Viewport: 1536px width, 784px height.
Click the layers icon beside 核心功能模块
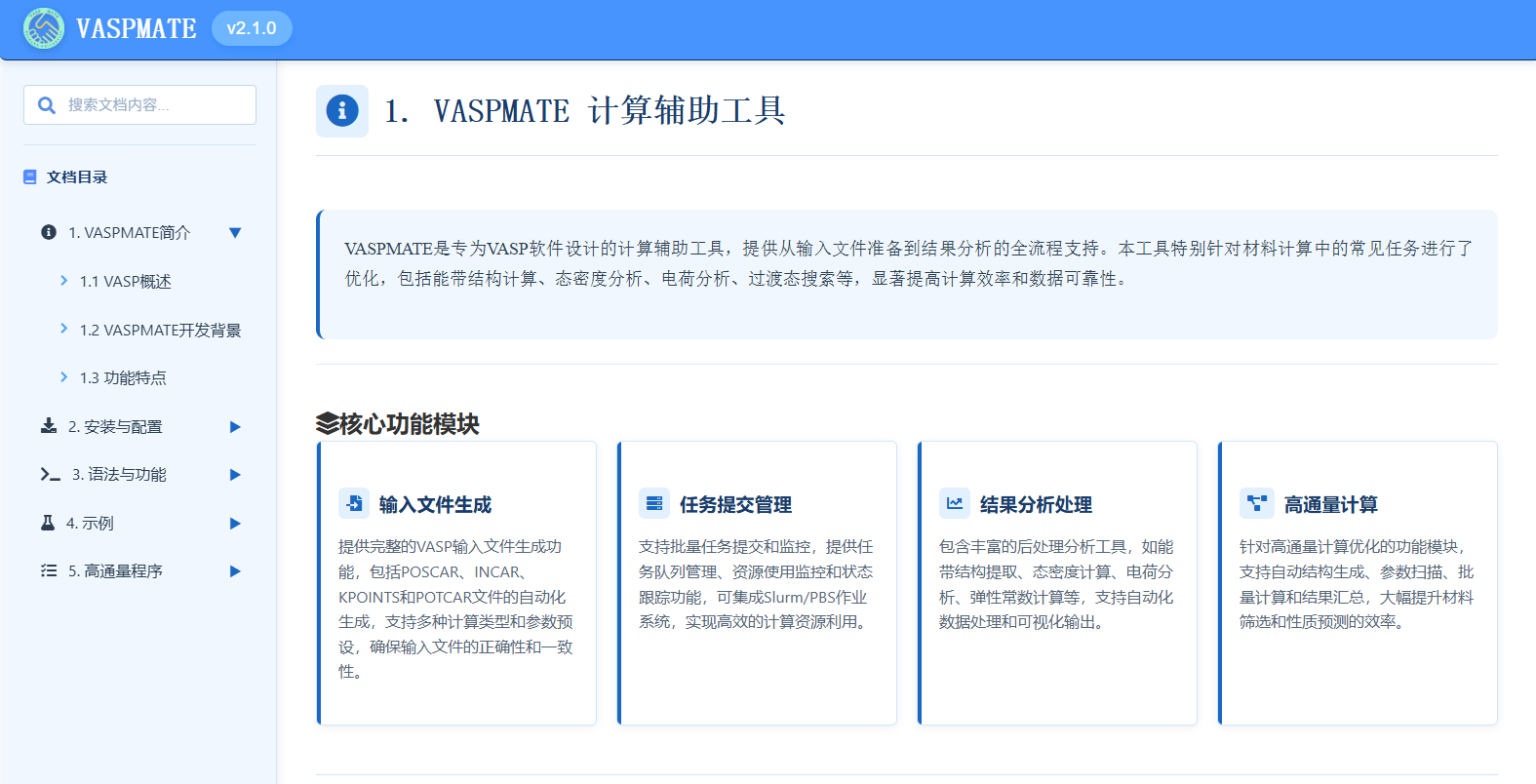click(x=328, y=424)
